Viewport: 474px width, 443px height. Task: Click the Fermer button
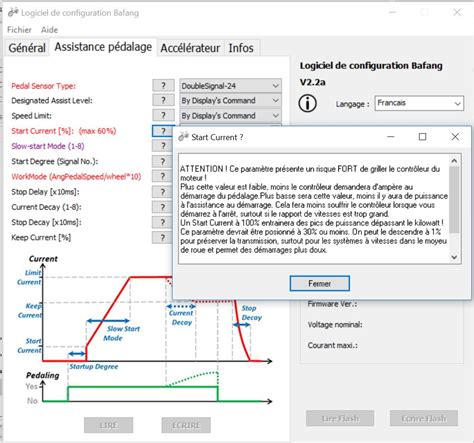[x=320, y=283]
